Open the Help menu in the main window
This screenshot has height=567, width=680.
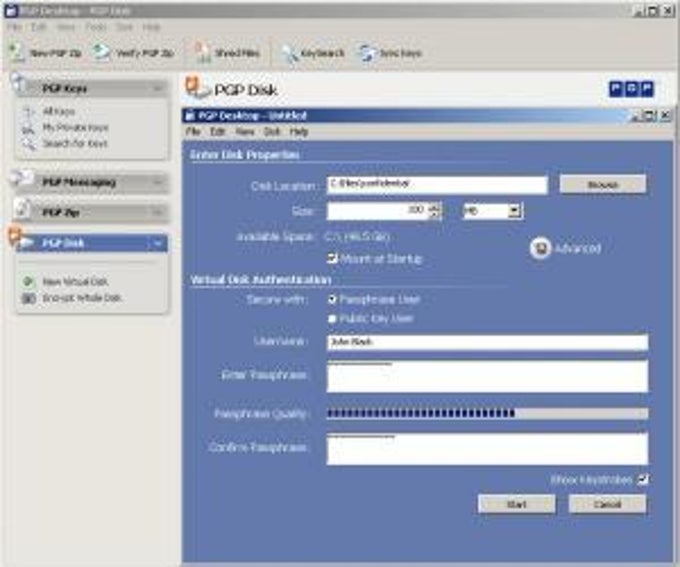pyautogui.click(x=151, y=27)
